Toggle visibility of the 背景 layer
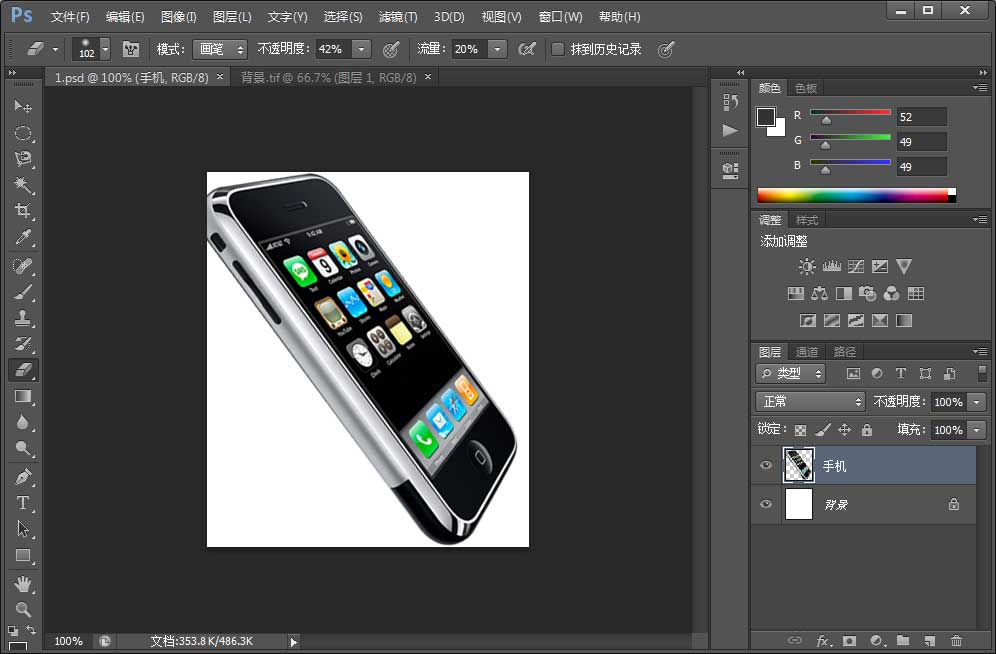The image size is (996, 654). pyautogui.click(x=766, y=505)
